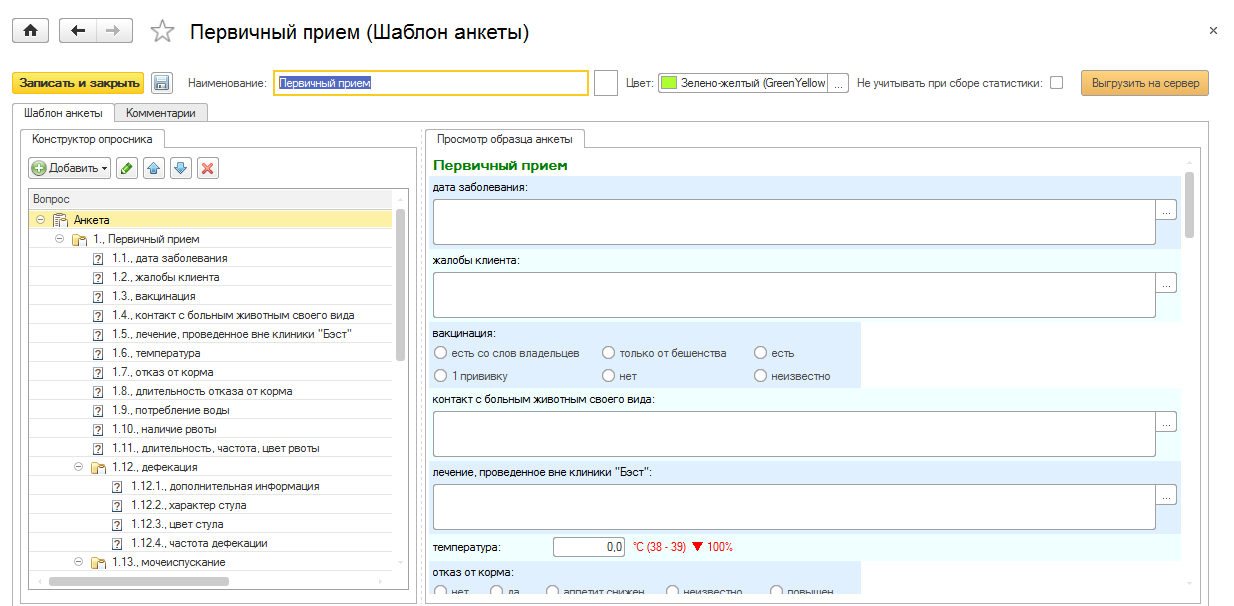This screenshot has height=606, width=1234.
Task: Select tree row '1.12.1., дополнительная информация'
Action: pyautogui.click(x=212, y=486)
